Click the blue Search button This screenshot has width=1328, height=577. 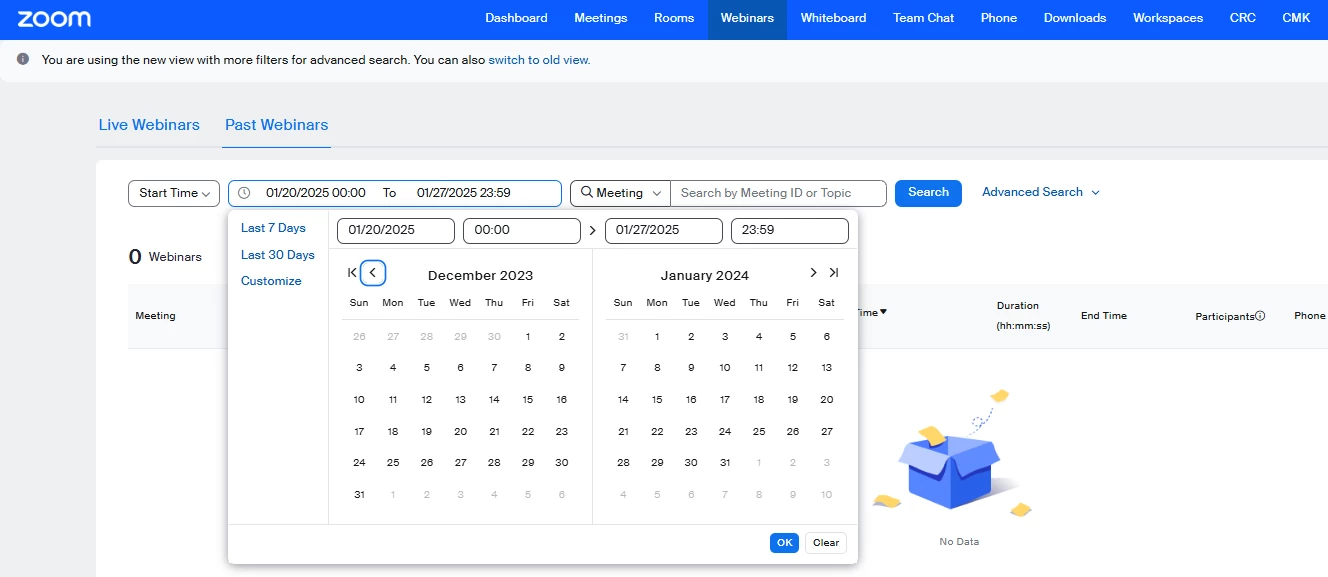[x=928, y=193]
